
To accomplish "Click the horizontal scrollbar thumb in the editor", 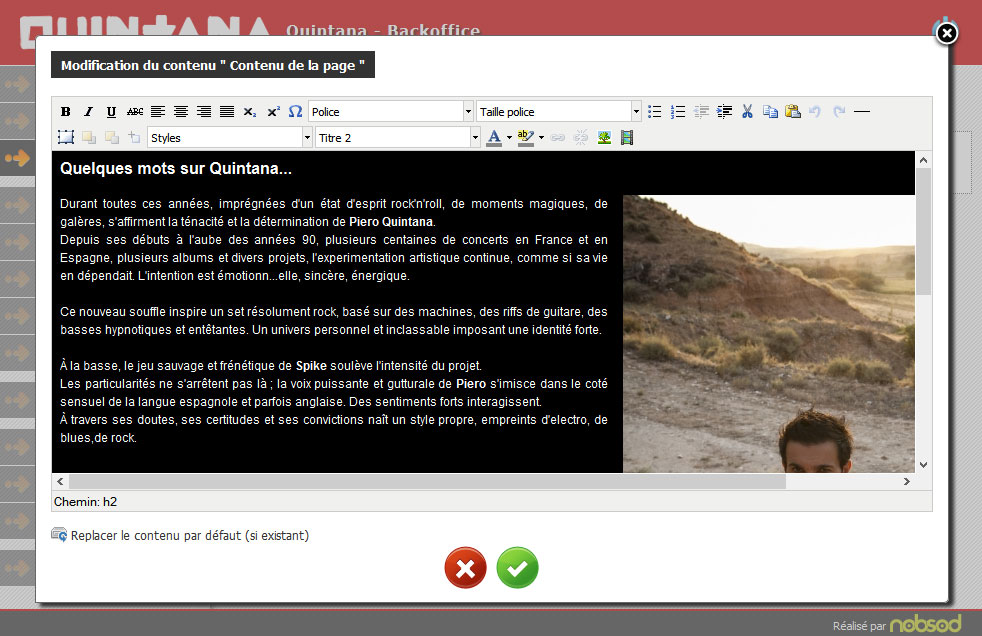I will point(427,481).
